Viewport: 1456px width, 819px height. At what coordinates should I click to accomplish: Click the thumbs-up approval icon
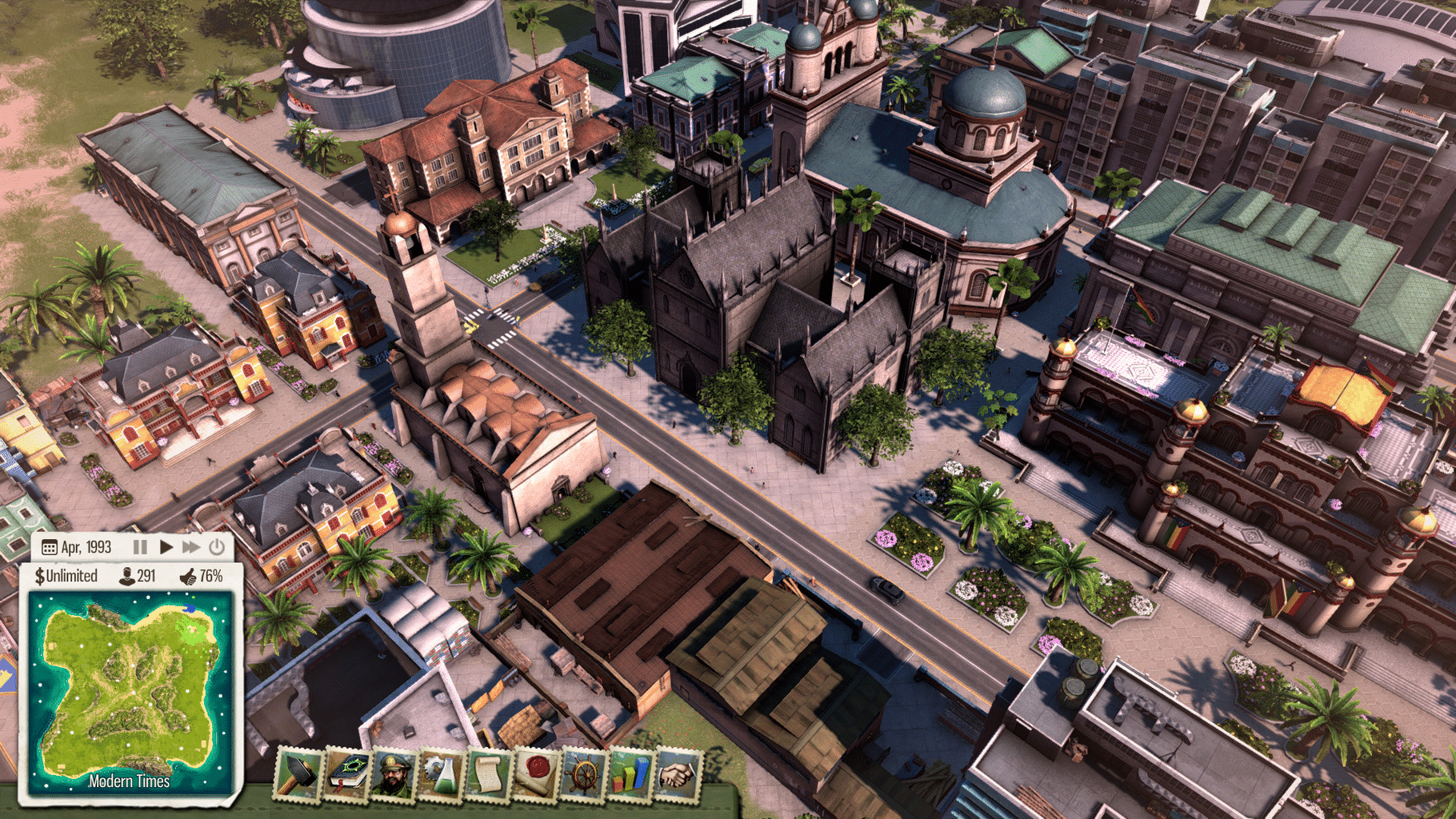click(188, 576)
